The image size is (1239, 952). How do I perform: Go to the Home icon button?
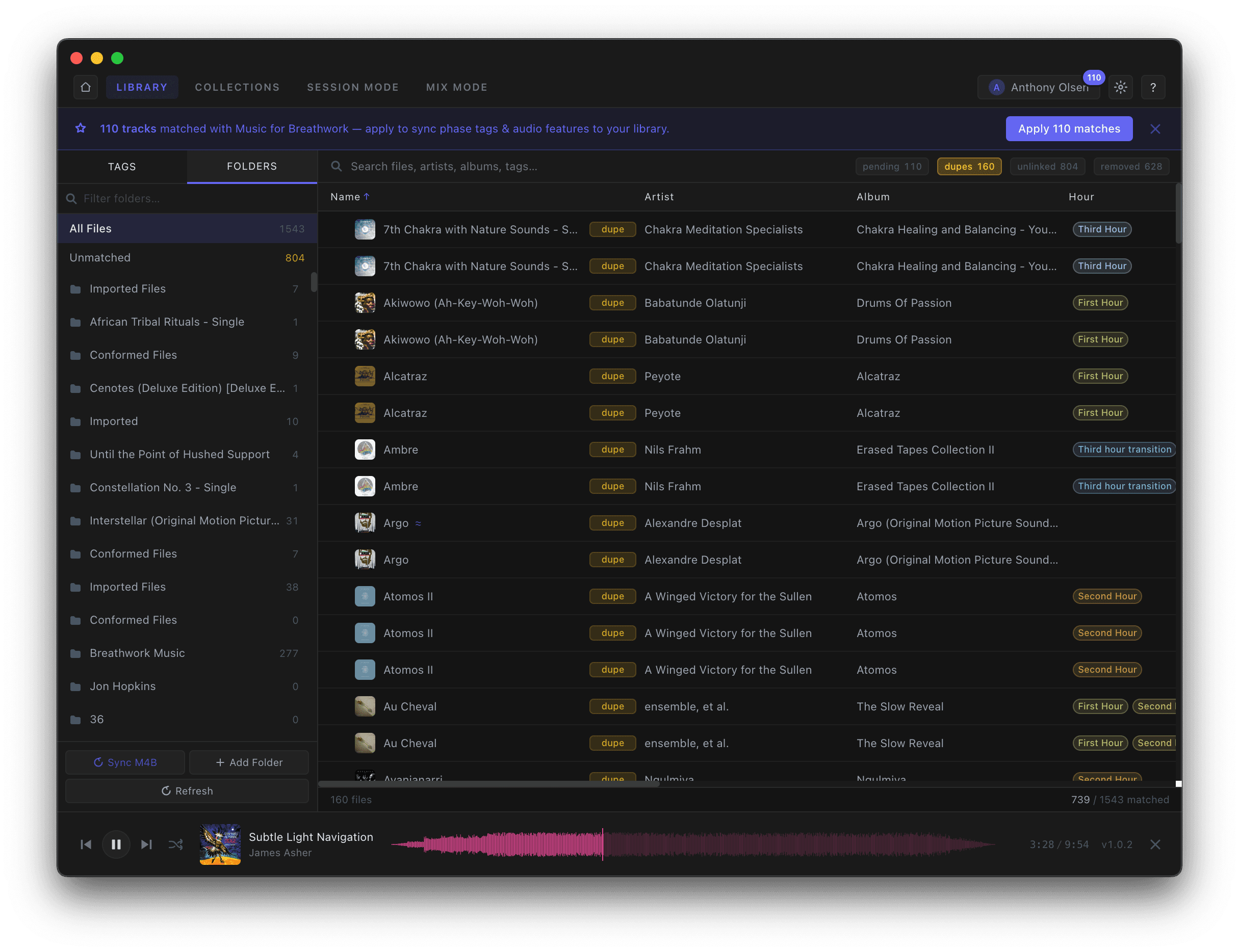(86, 87)
